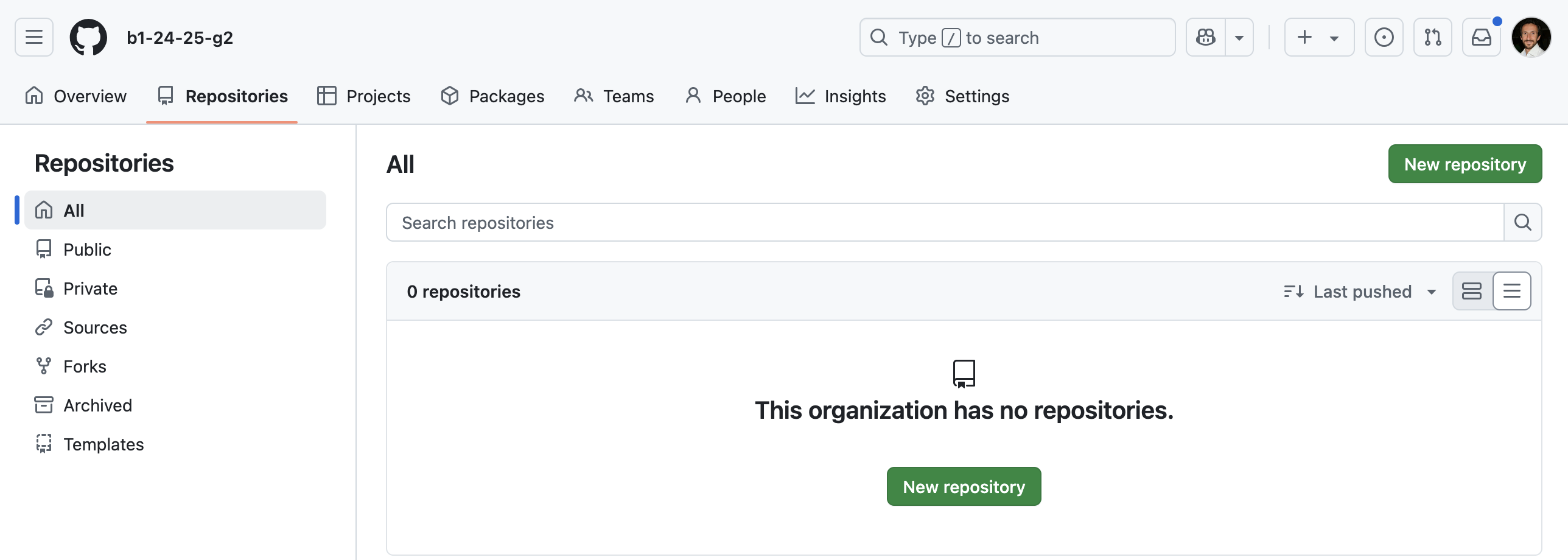Expand the Copilot dropdown arrow
The image size is (1568, 560).
point(1239,38)
